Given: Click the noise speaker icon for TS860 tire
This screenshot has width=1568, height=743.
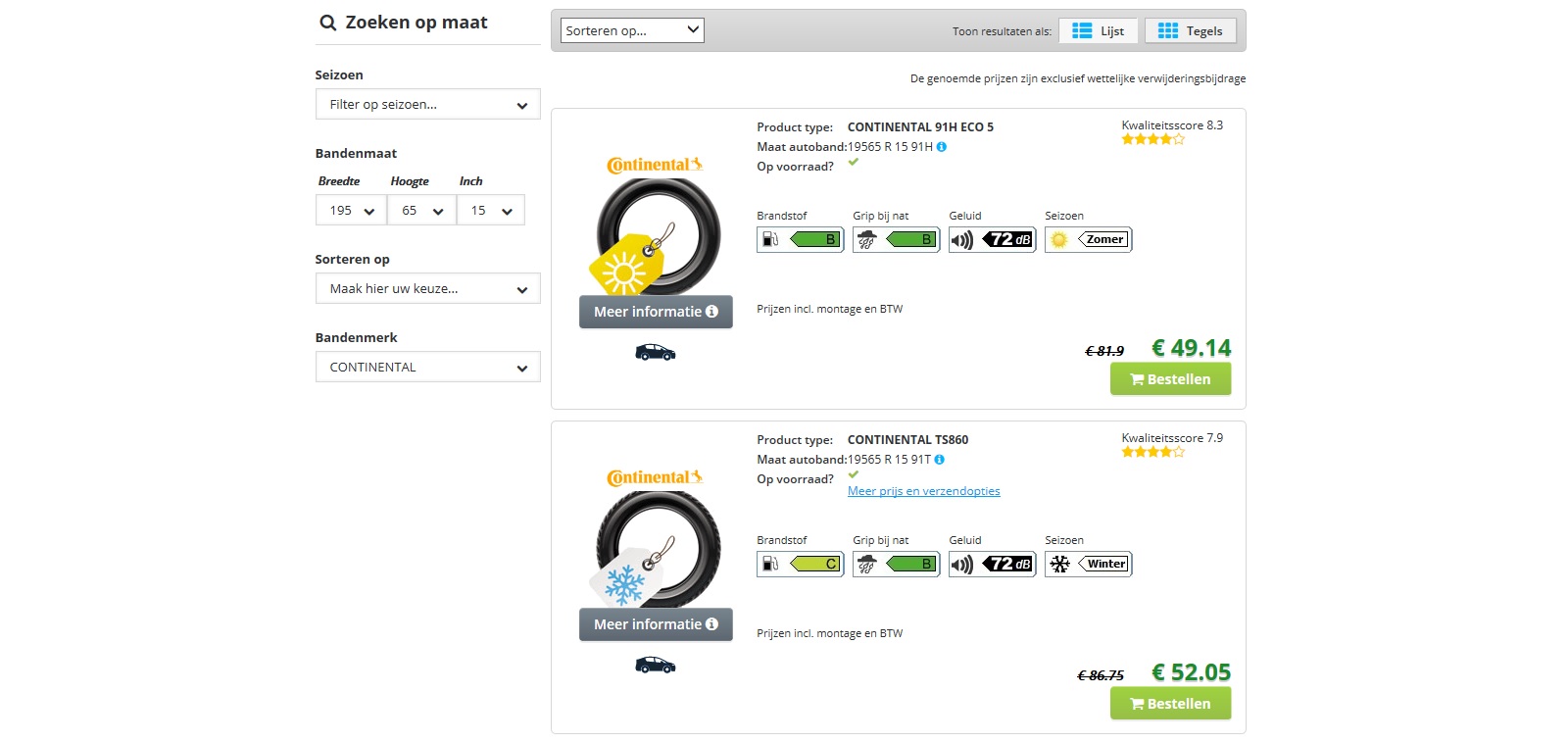Looking at the screenshot, I should [962, 565].
